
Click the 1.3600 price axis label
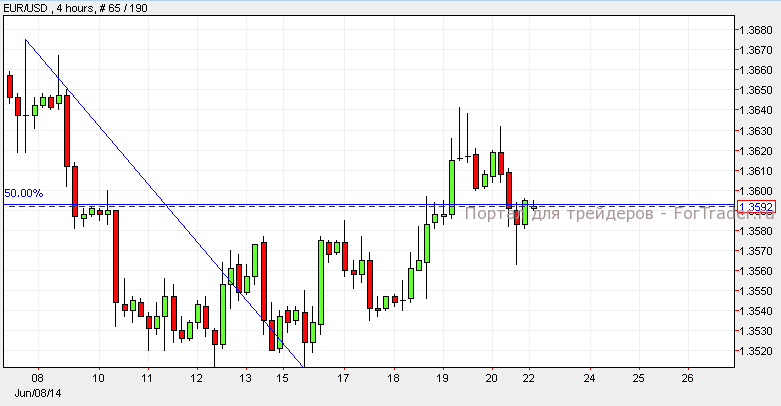[756, 191]
